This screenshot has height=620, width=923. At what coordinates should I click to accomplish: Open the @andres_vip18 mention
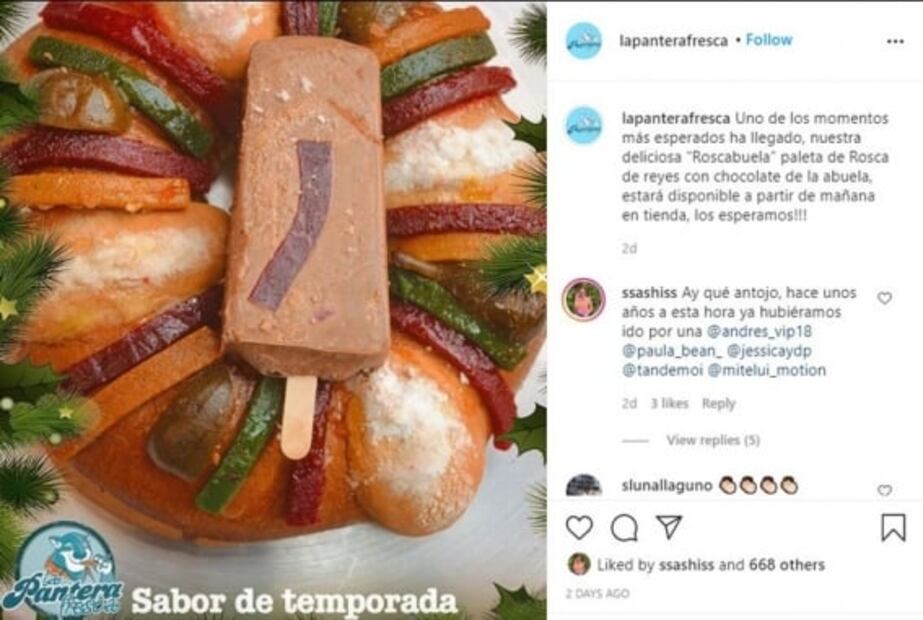(x=759, y=331)
